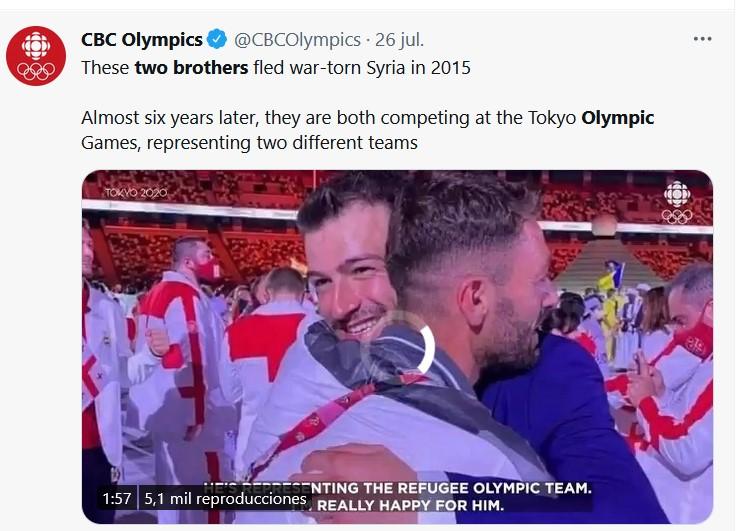Image resolution: width=740 pixels, height=531 pixels.
Task: Open the @CBCOlympics handle link
Action: 297,40
